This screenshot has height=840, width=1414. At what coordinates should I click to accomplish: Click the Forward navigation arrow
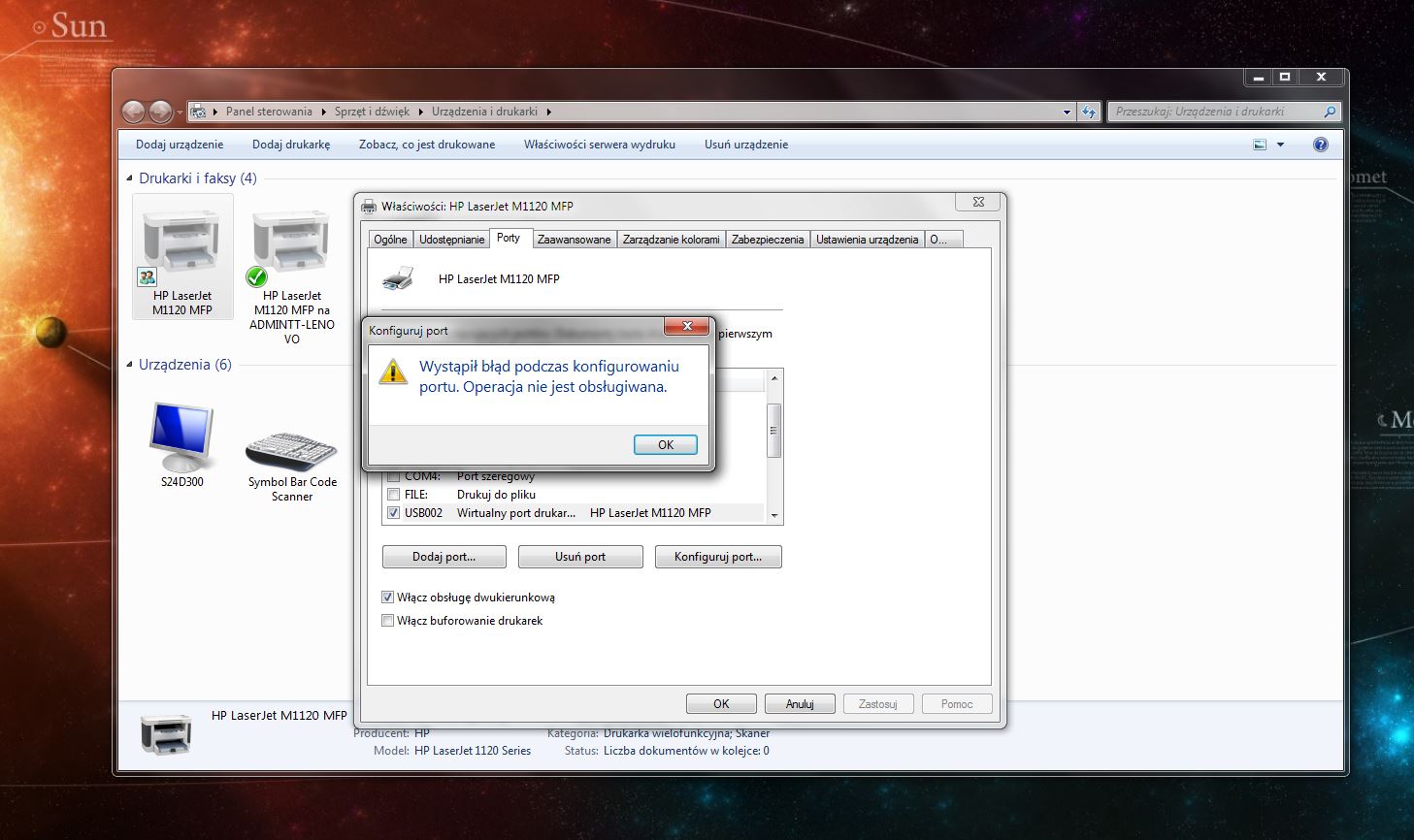pos(160,112)
